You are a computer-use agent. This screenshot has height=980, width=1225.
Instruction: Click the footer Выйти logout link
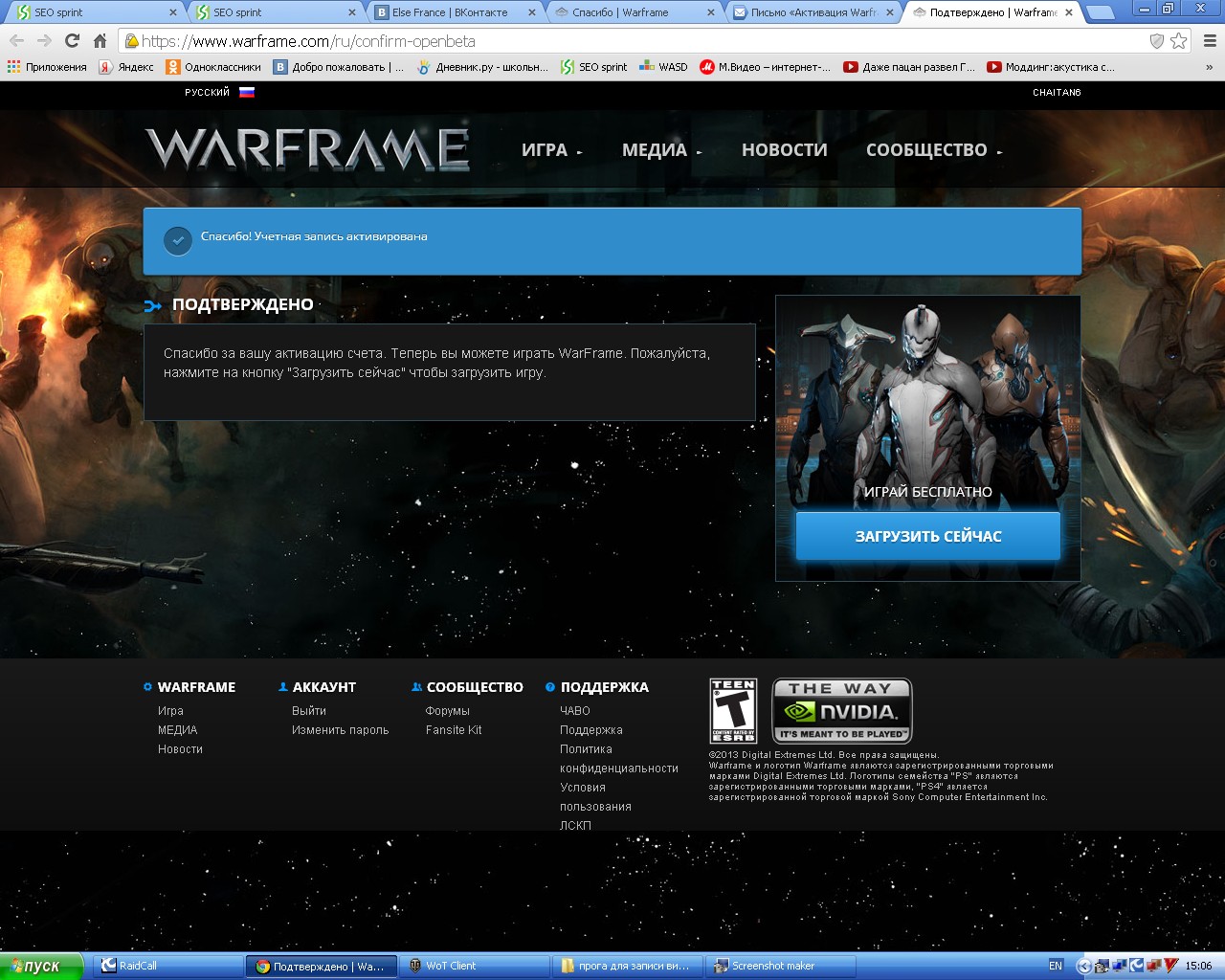click(x=309, y=711)
